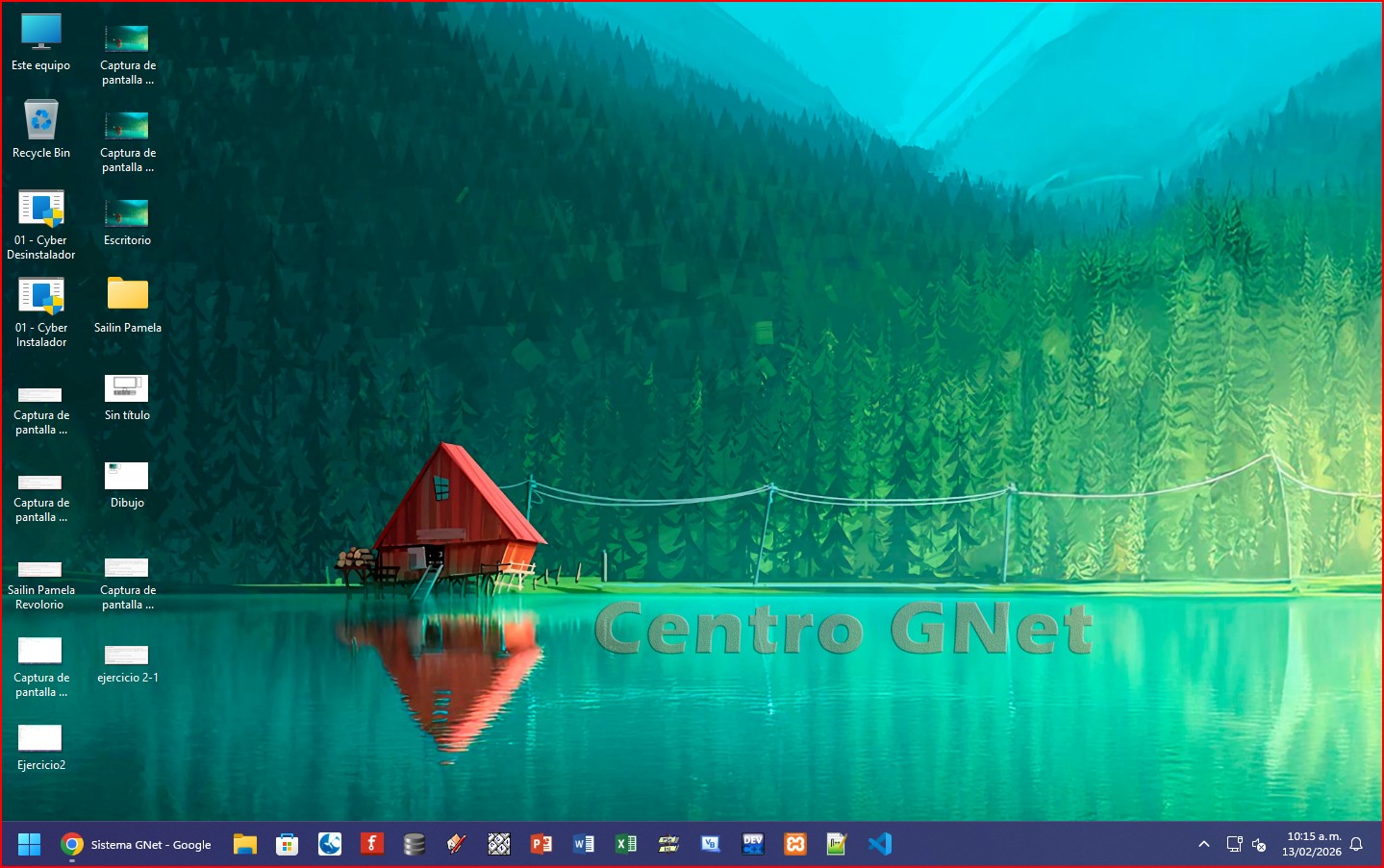
Task: Launch Visual Studio Code from taskbar
Action: pyautogui.click(x=879, y=844)
